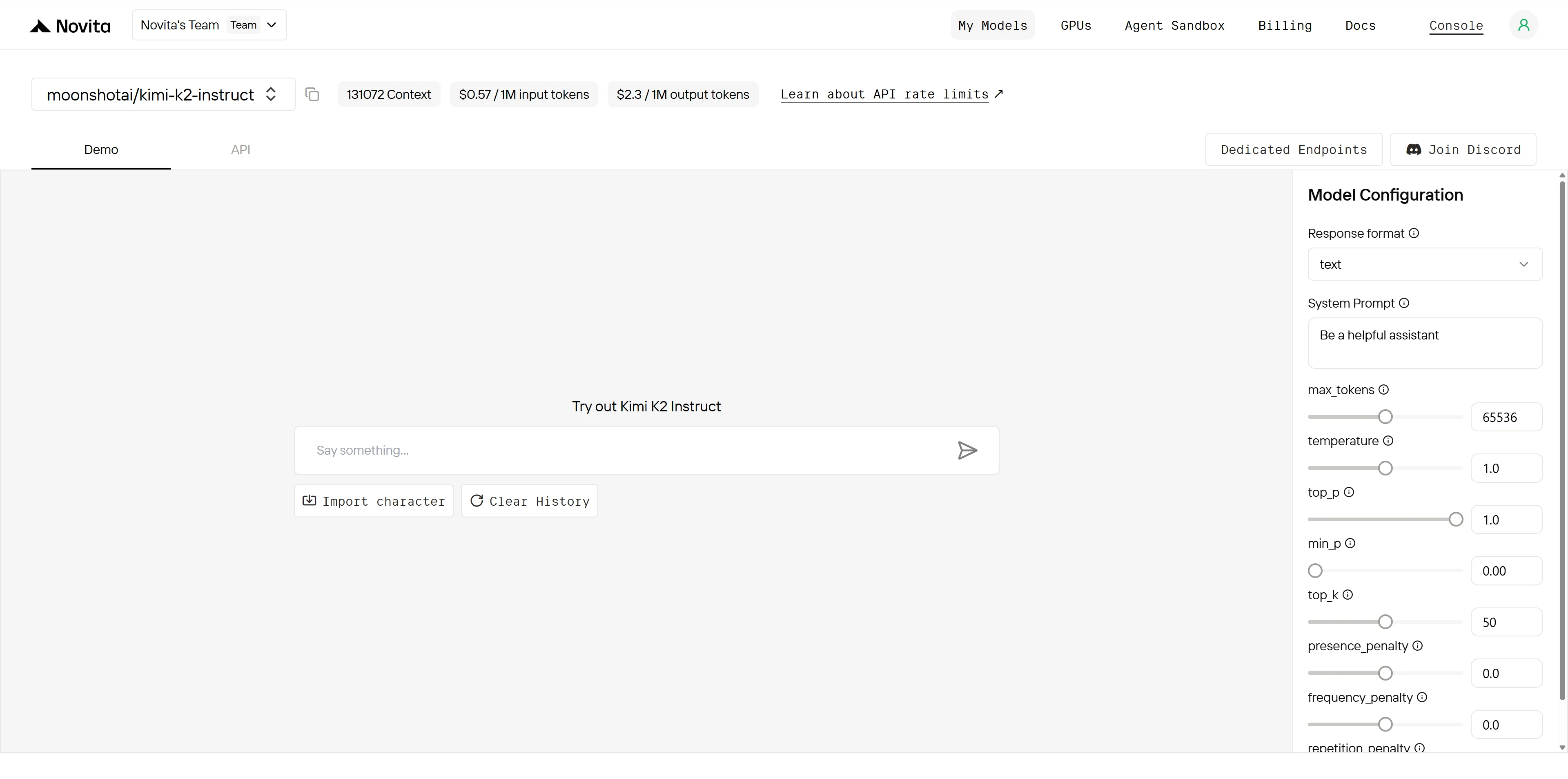Image resolution: width=1568 pixels, height=779 pixels.
Task: Click the Dedicated Endpoints button
Action: [1294, 150]
